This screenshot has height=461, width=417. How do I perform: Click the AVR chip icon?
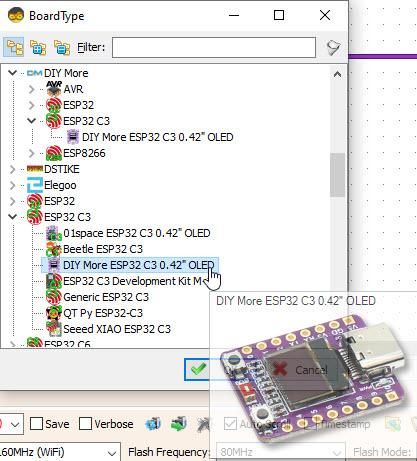click(54, 89)
